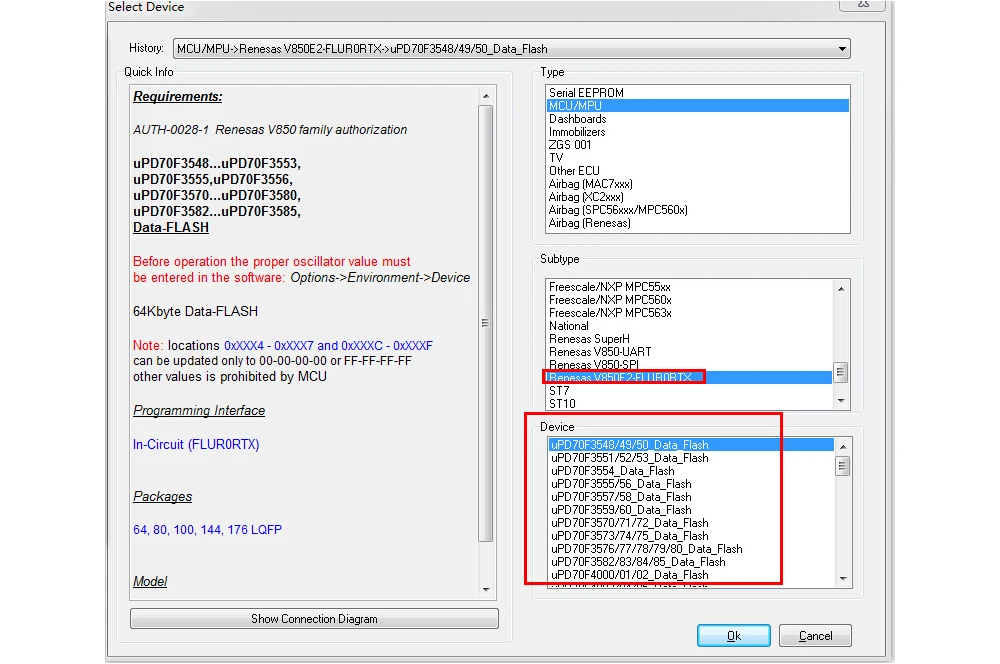Screen dimensions: 1000x664
Task: Select device uPD70F3554_Data_Flash
Action: tap(691, 471)
